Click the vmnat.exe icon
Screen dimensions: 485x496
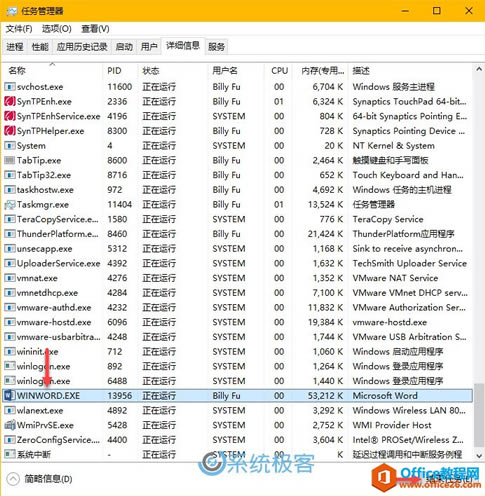point(10,278)
